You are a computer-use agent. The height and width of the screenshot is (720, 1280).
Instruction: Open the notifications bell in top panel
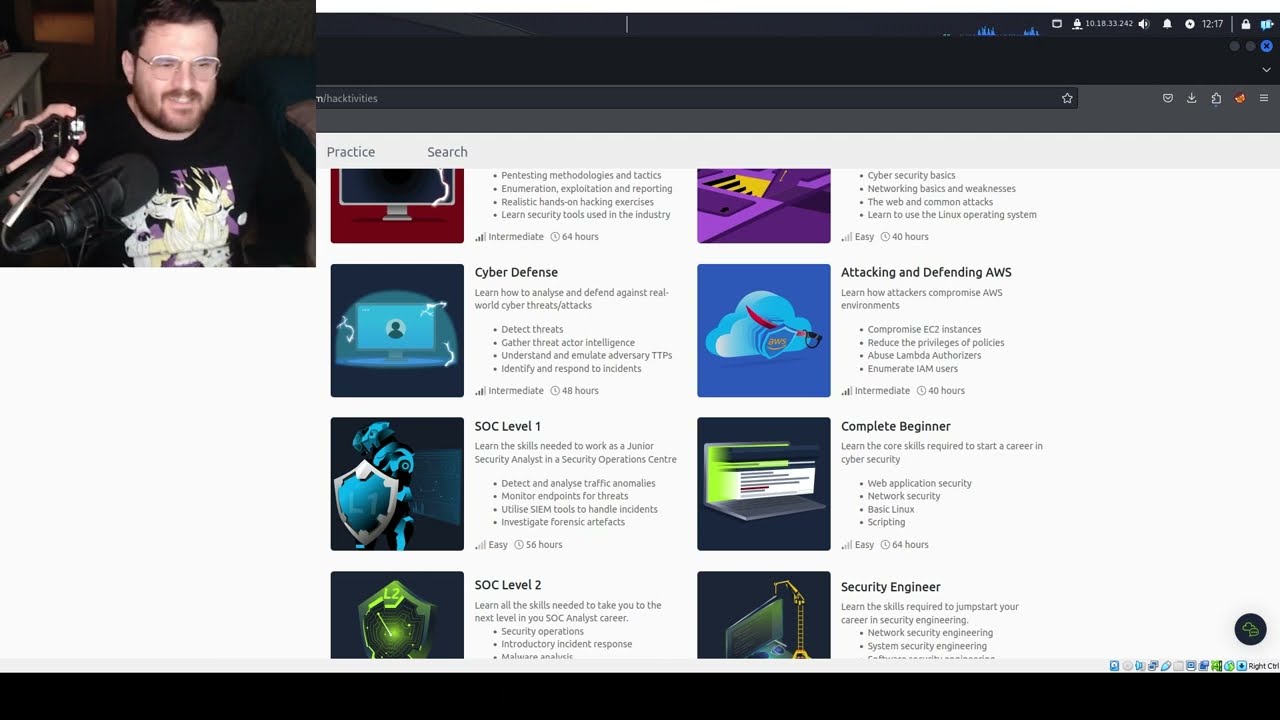click(1167, 24)
